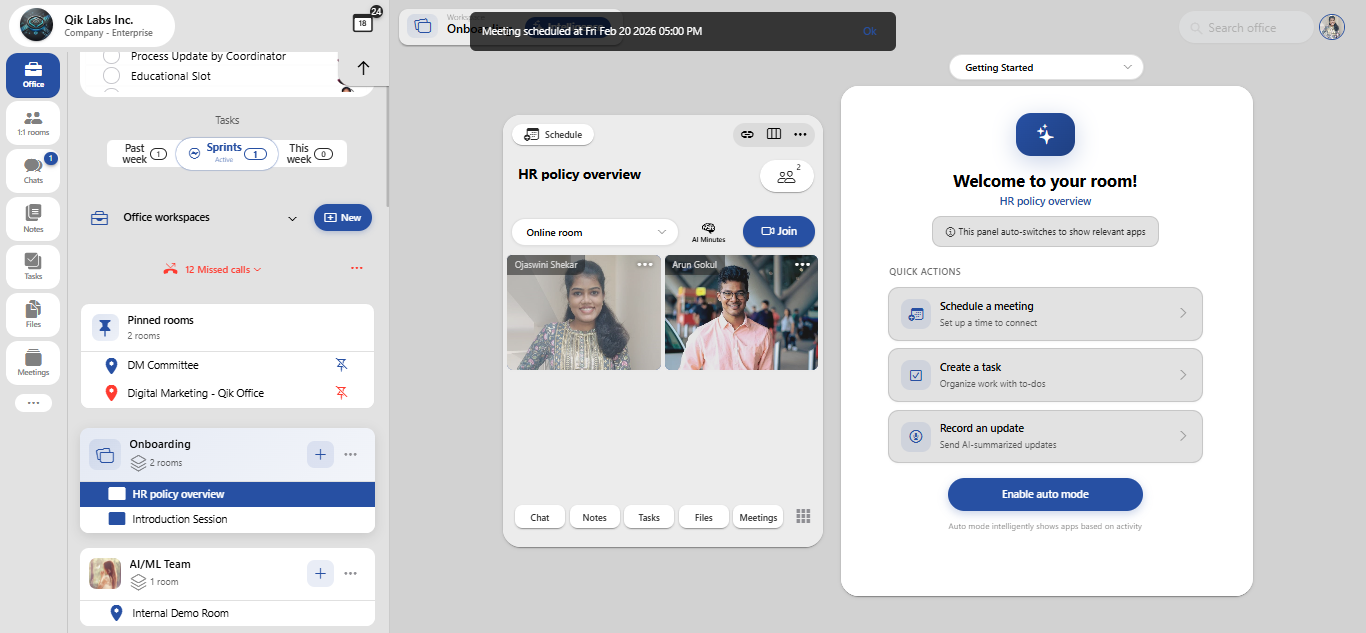The height and width of the screenshot is (633, 1366).
Task: Open the Online room dropdown
Action: coord(595,232)
